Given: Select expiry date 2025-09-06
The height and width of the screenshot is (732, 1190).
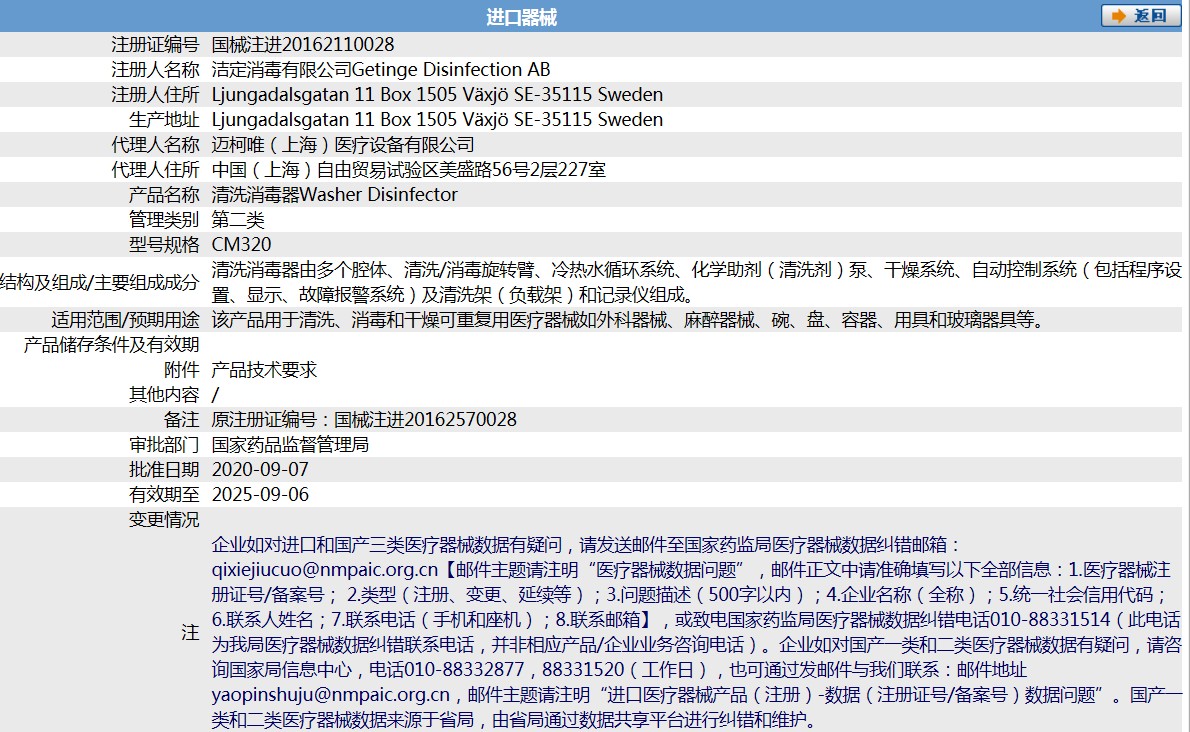Looking at the screenshot, I should [260, 495].
